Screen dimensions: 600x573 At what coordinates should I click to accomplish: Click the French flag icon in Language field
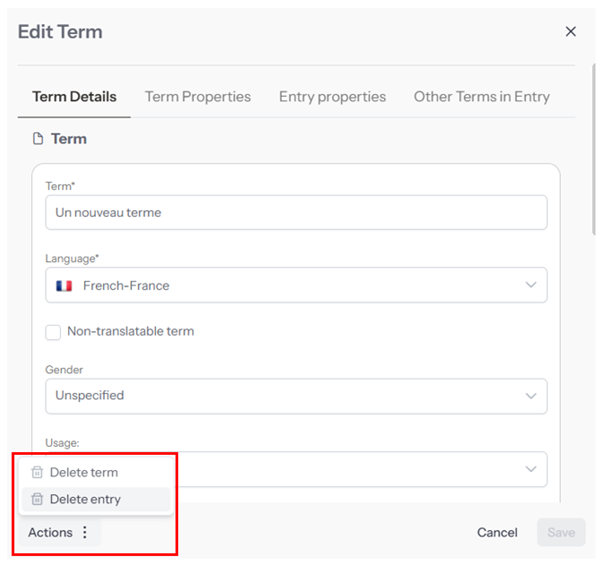64,286
